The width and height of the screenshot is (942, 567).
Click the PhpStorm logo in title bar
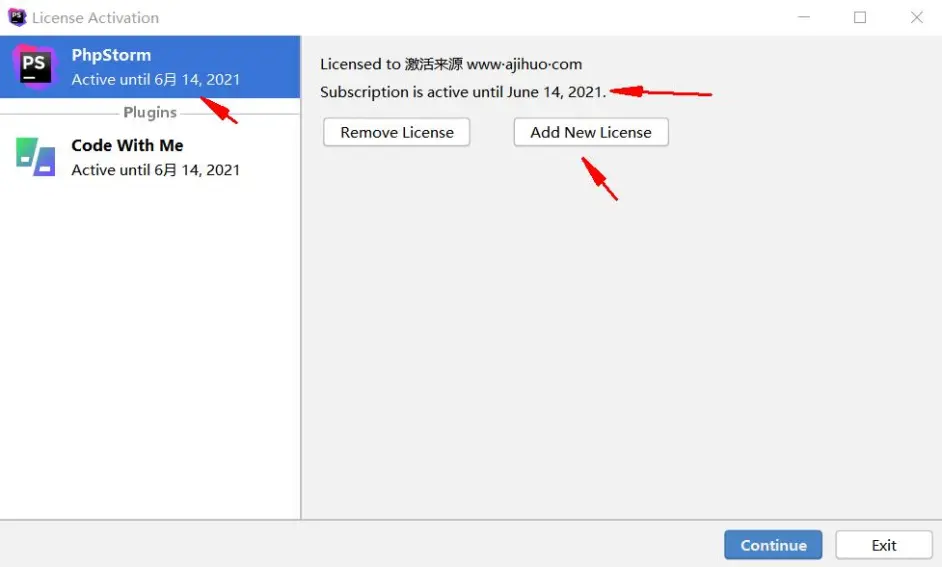[17, 17]
